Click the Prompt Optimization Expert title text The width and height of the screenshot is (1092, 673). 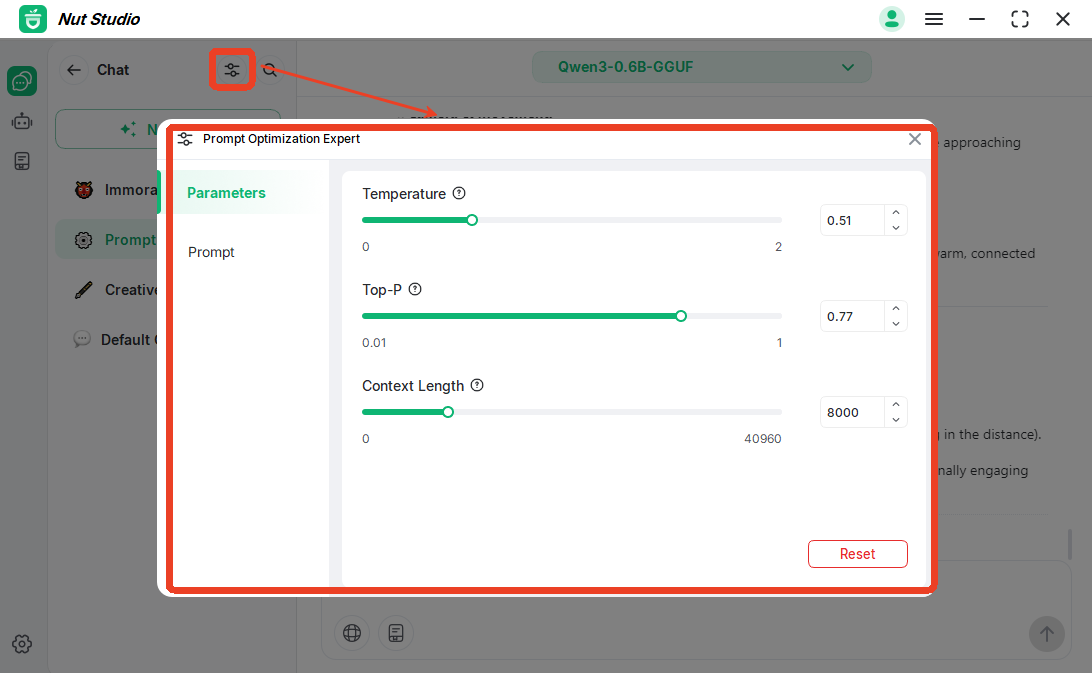pos(281,139)
